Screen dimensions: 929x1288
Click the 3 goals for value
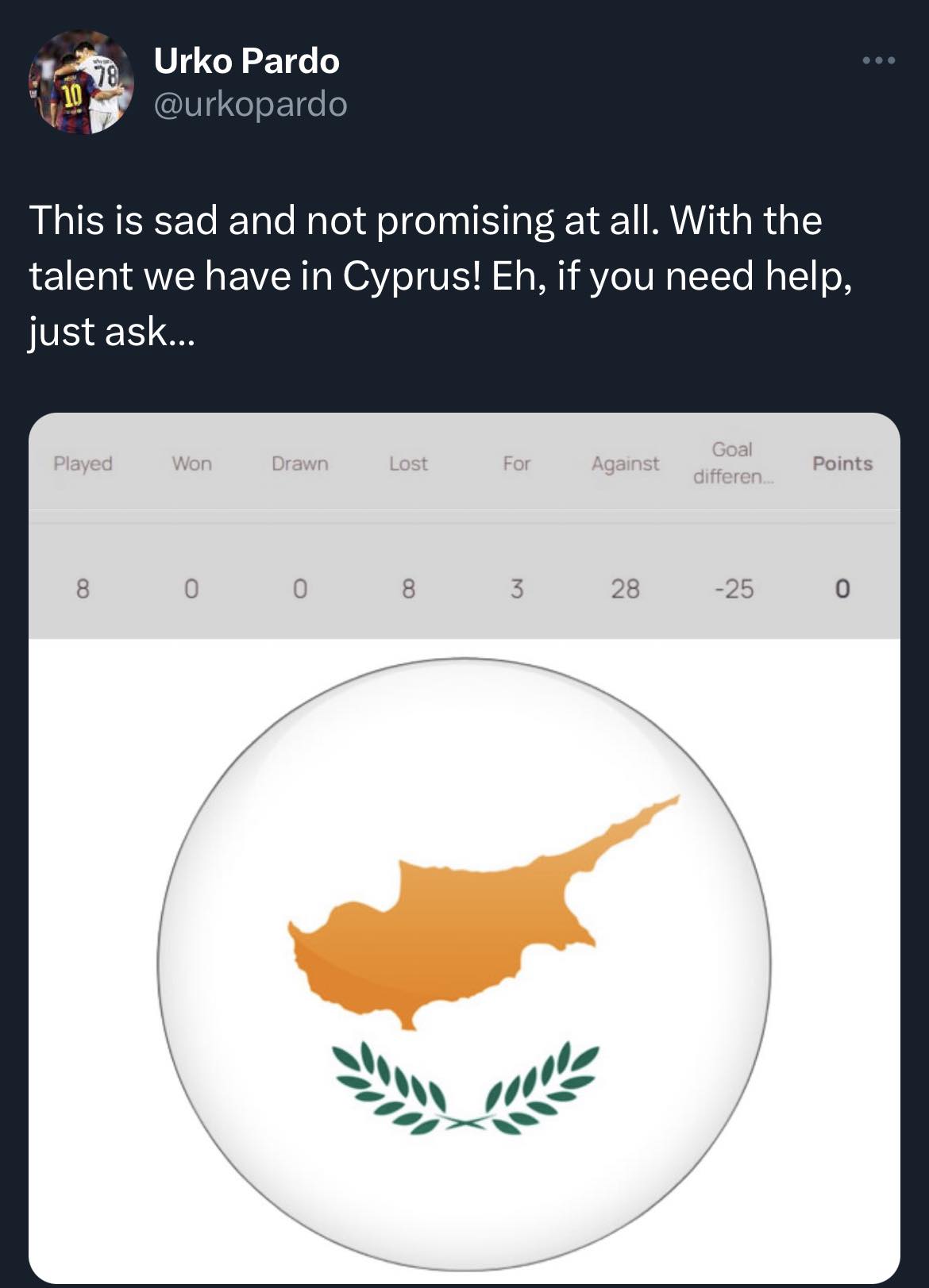[x=517, y=589]
